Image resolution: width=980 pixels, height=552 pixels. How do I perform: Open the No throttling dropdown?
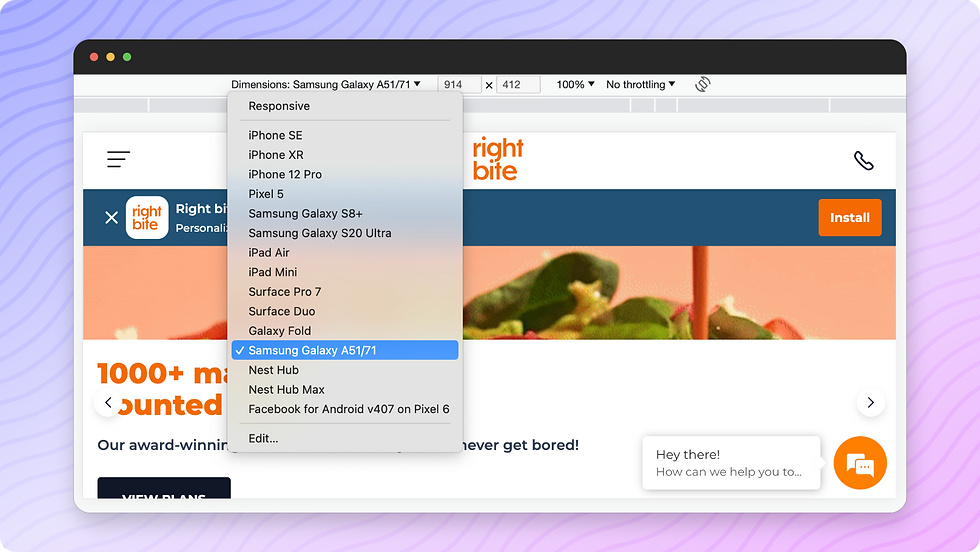point(641,84)
